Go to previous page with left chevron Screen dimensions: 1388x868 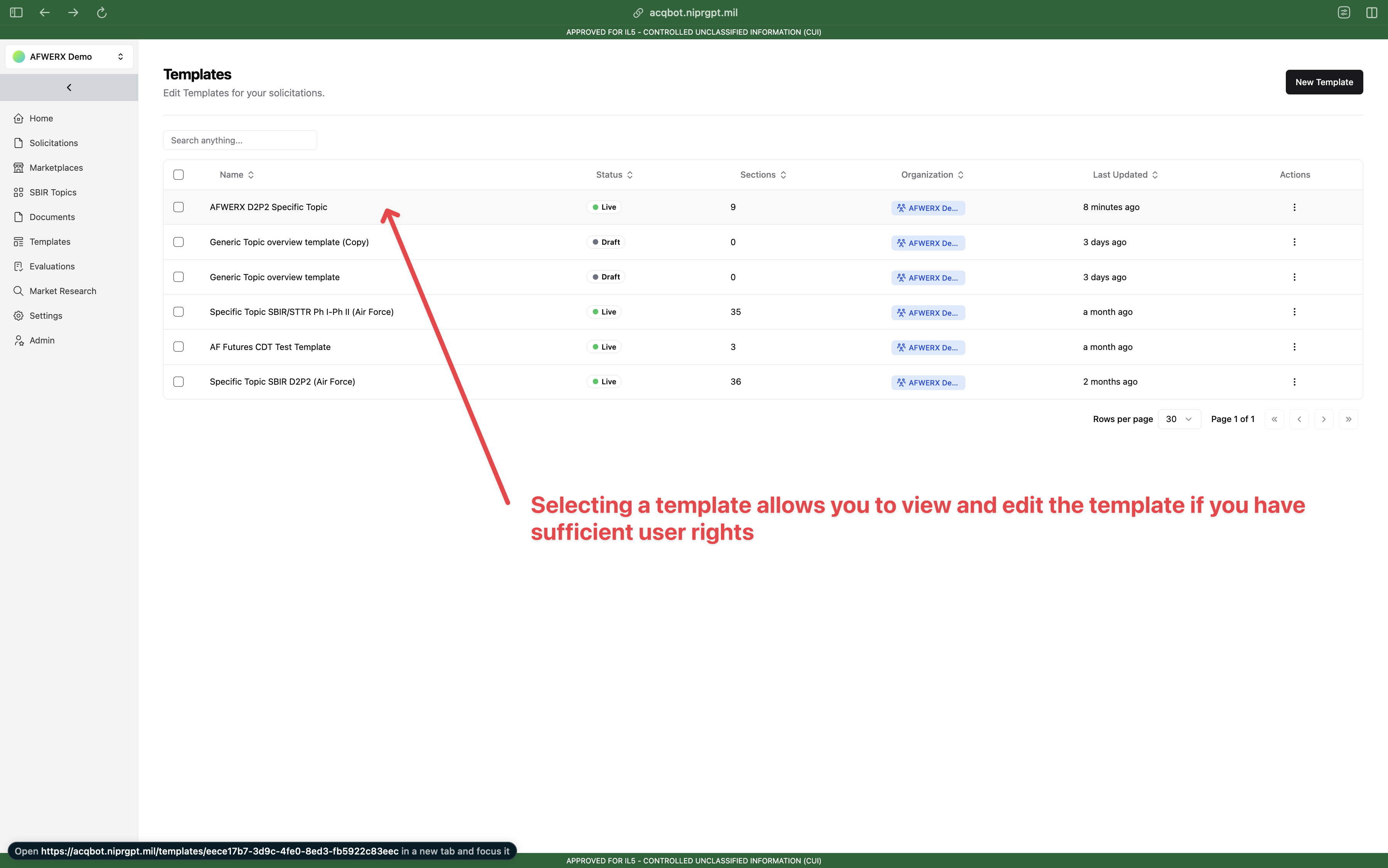click(1299, 419)
